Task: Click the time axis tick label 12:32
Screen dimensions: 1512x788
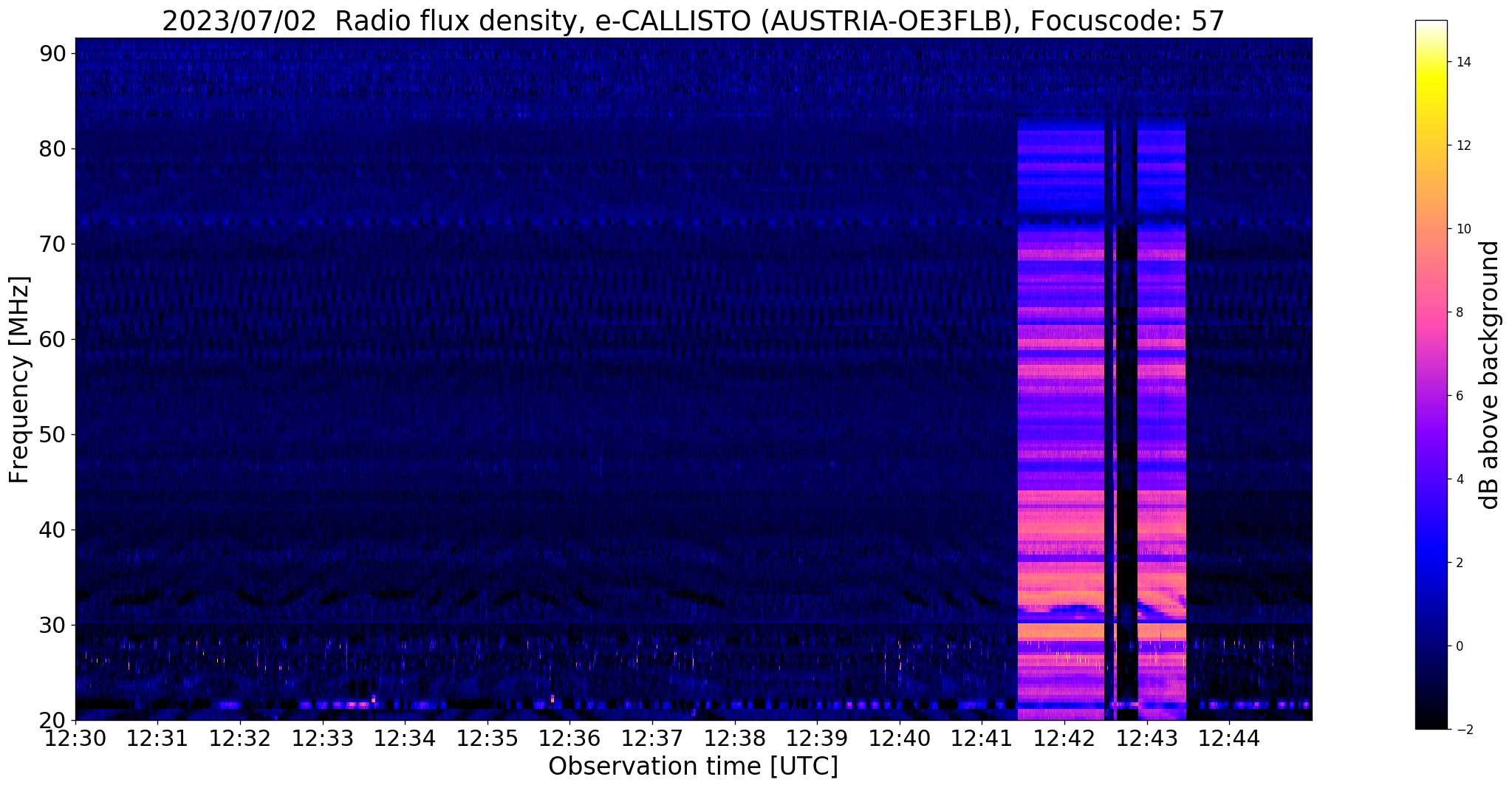Action: (240, 739)
